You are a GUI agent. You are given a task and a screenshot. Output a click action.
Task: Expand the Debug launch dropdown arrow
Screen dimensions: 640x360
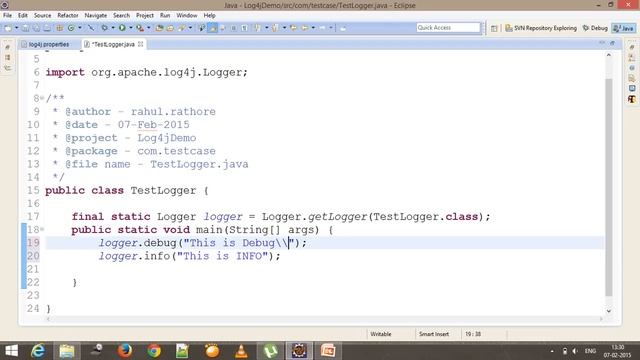(x=113, y=28)
